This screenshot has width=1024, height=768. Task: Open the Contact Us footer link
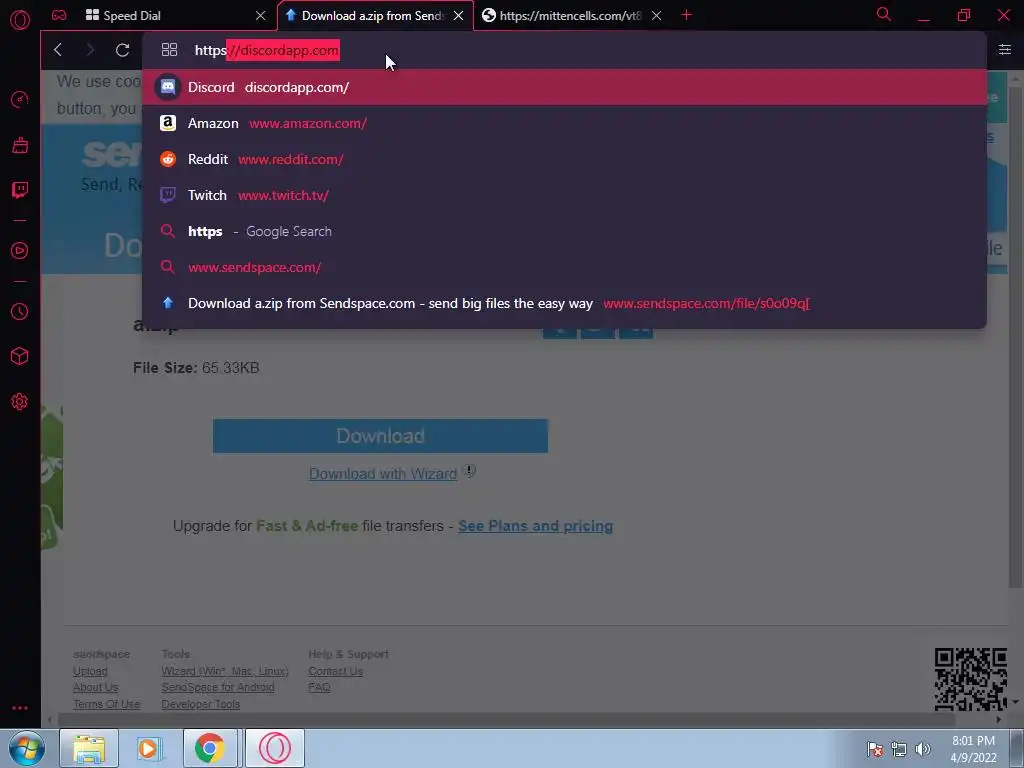click(335, 671)
